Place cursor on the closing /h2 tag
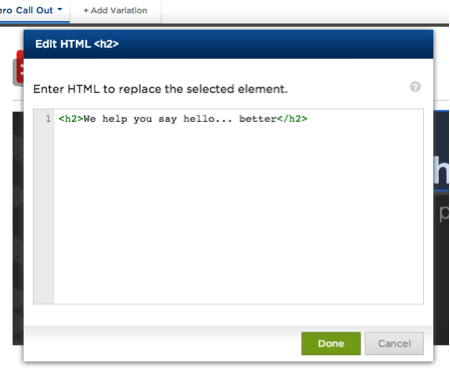This screenshot has width=450, height=375. coord(292,119)
